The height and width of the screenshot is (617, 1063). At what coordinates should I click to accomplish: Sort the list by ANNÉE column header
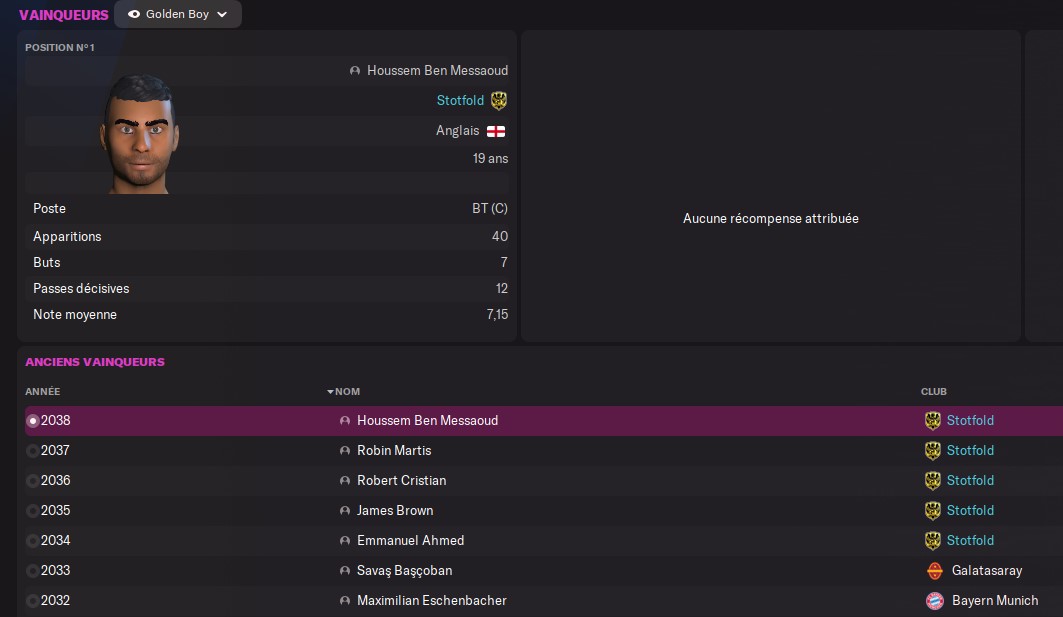point(43,392)
